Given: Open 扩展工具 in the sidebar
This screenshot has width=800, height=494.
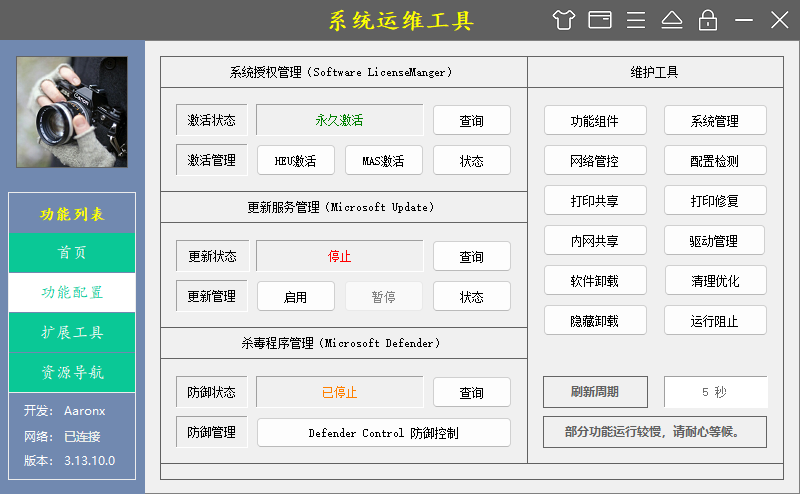Looking at the screenshot, I should (x=72, y=332).
